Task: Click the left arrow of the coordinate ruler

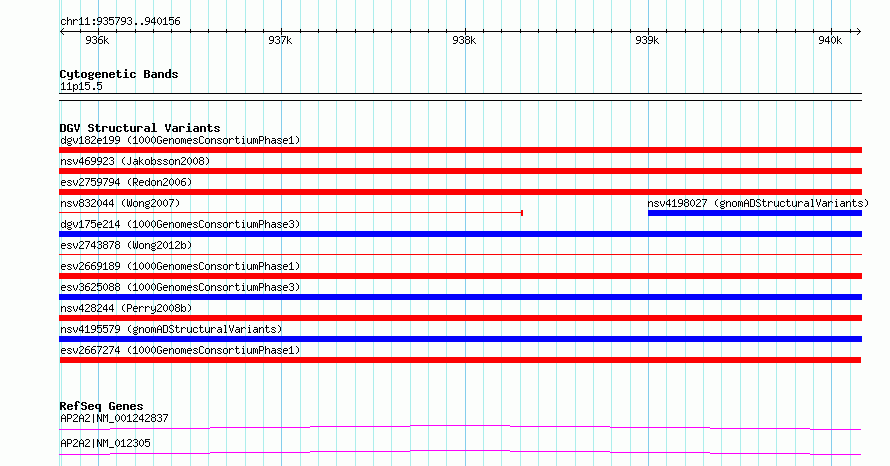Action: [x=62, y=31]
